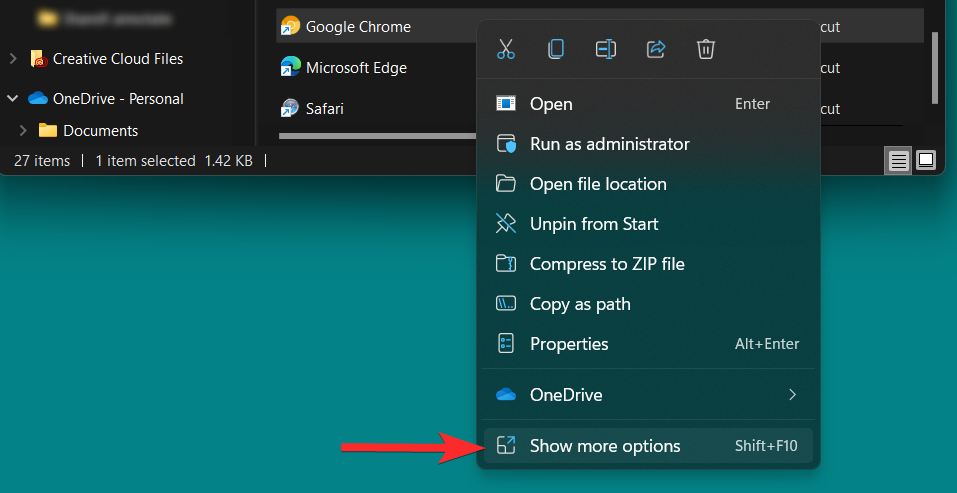Choose Open file location

tap(597, 184)
